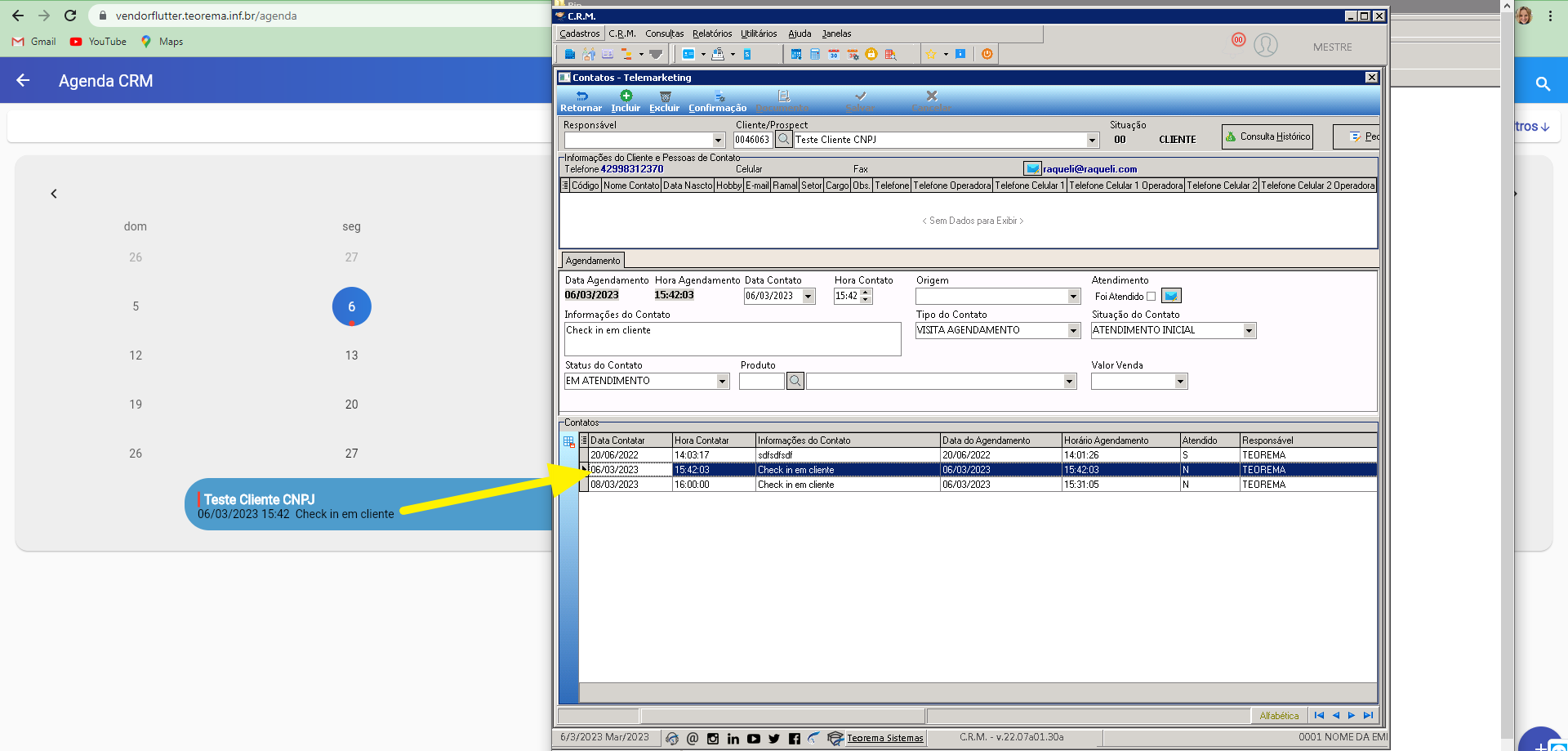Click the orange hierarchy tree toolbar icon

[627, 54]
